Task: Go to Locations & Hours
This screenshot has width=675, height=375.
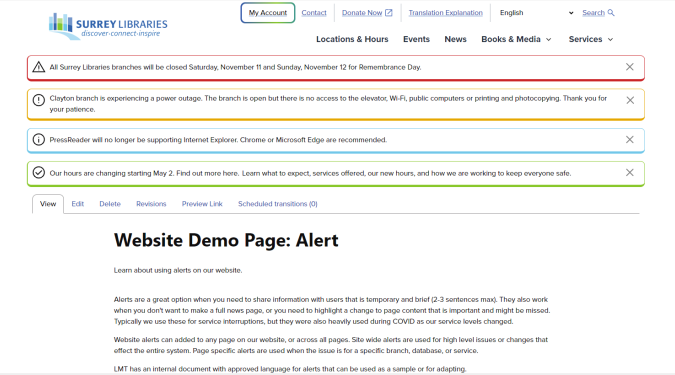Action: (x=352, y=39)
